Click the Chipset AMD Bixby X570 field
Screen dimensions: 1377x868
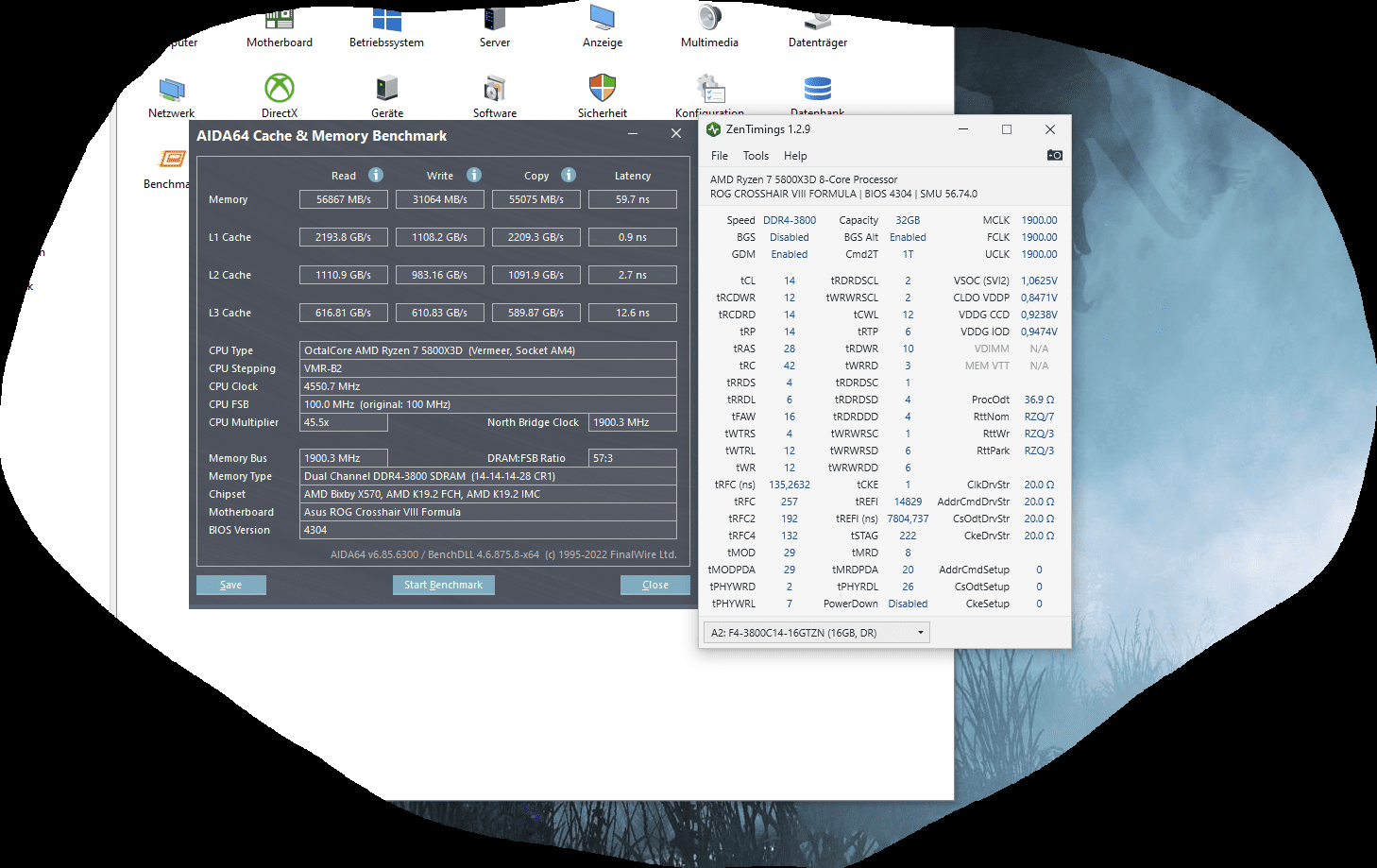pyautogui.click(x=488, y=494)
